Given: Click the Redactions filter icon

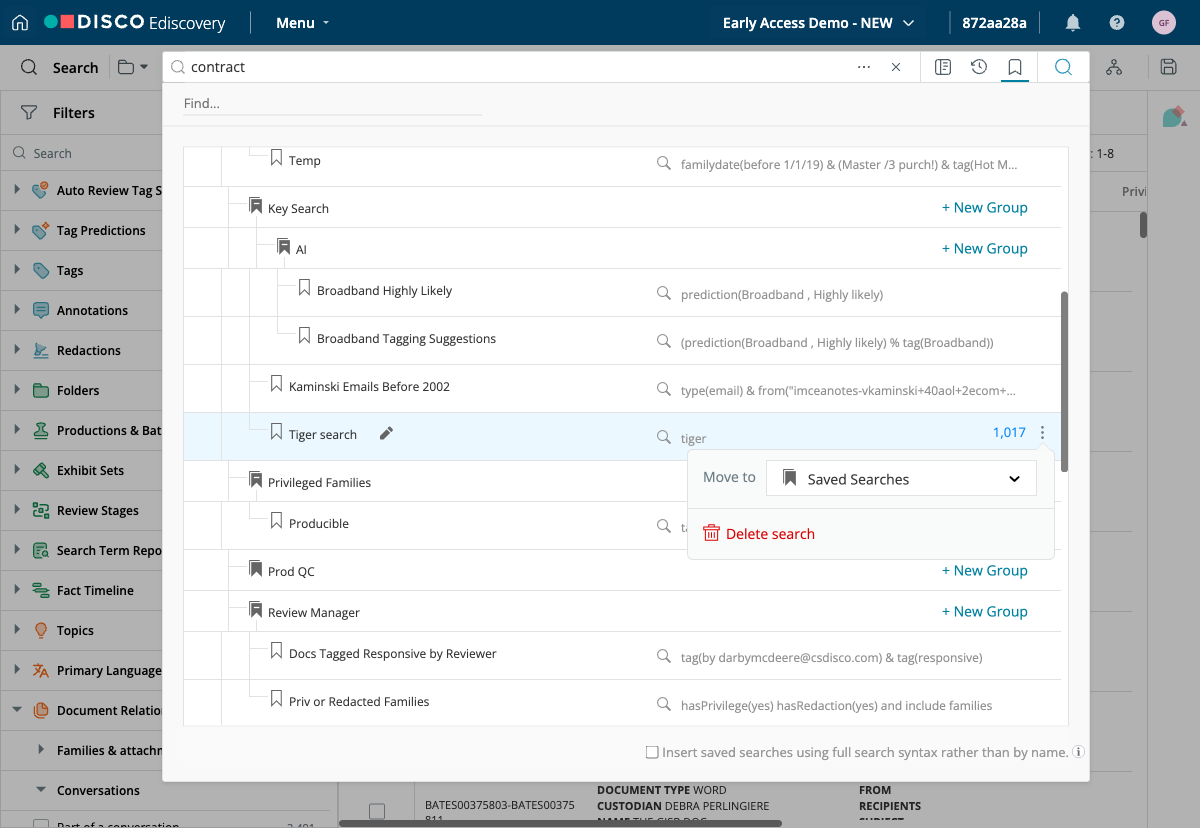Looking at the screenshot, I should (41, 350).
